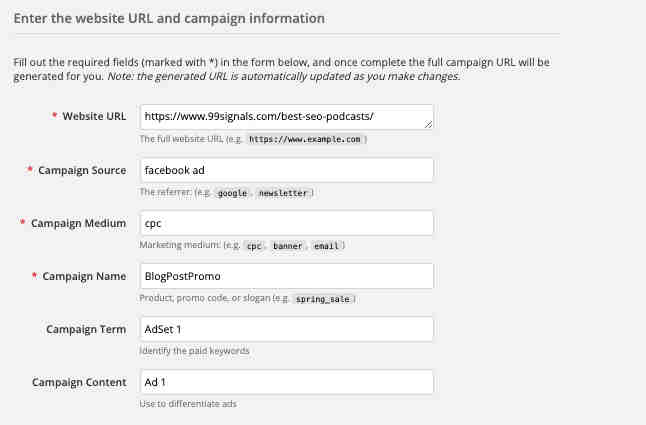This screenshot has height=425, width=646.
Task: Click the Campaign Name label
Action: tap(84, 276)
